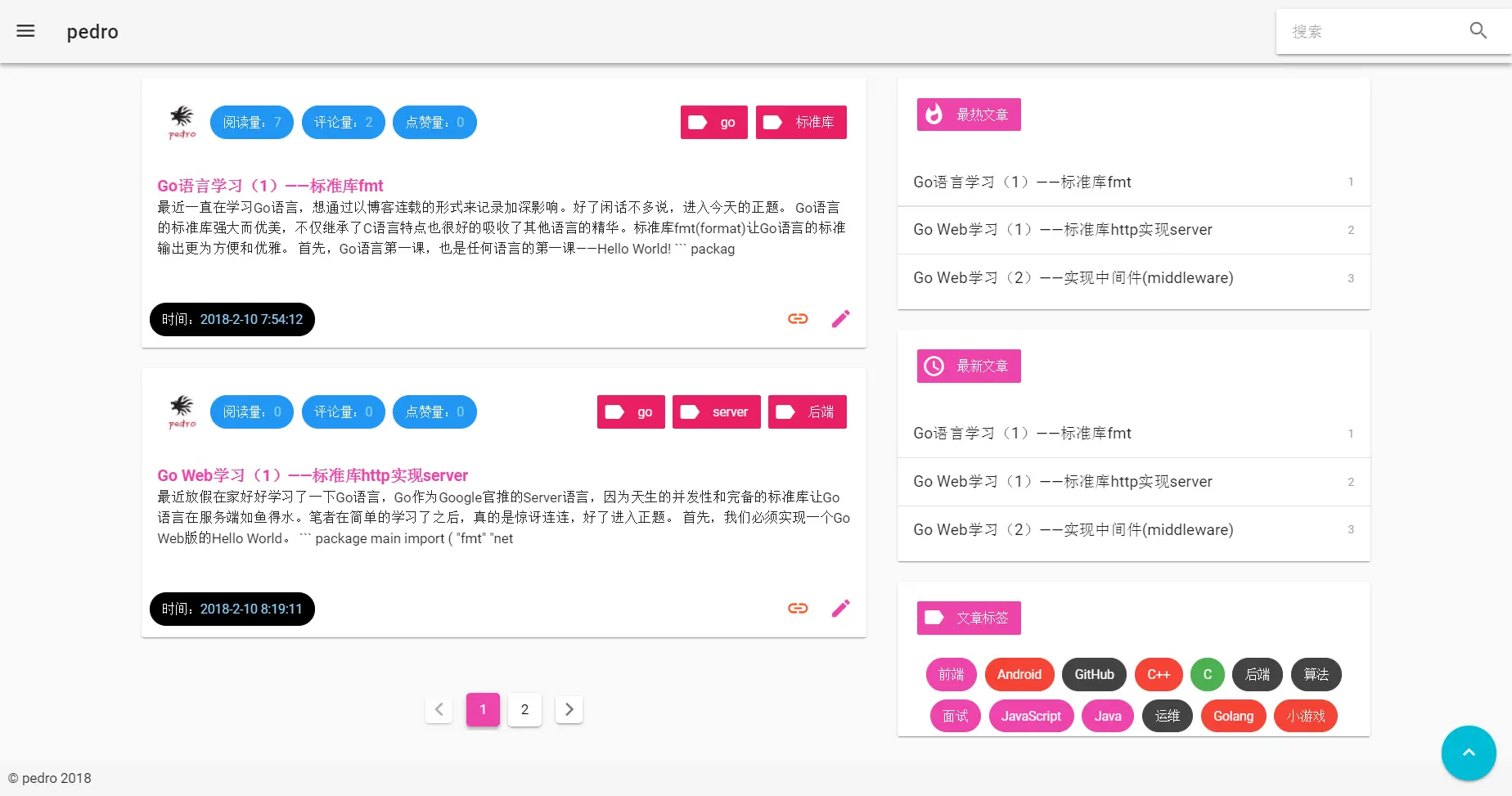The width and height of the screenshot is (1512, 796).
Task: Select the 后端 chip in tag cloud
Action: 1258,674
